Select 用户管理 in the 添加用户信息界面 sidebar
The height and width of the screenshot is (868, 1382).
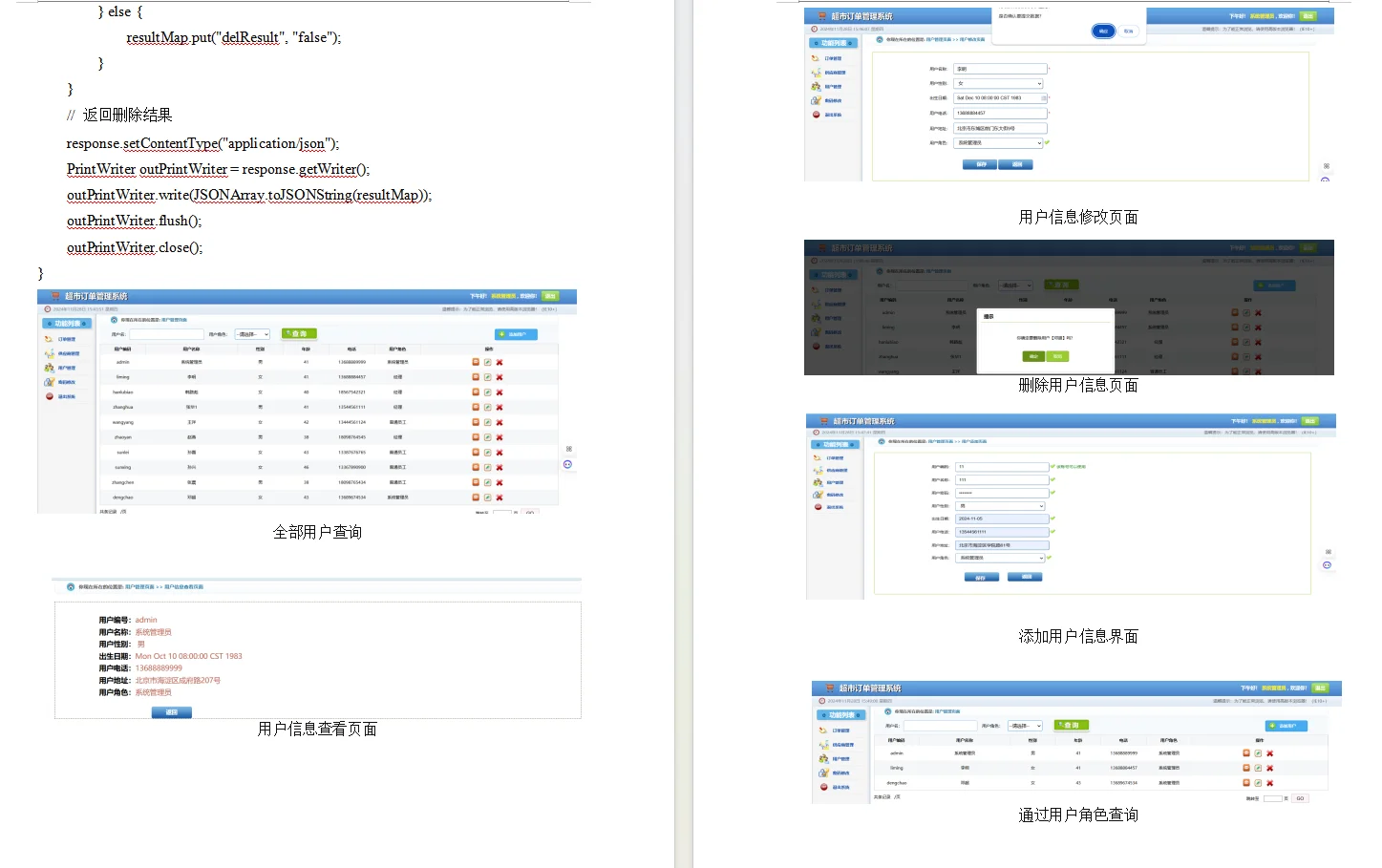tap(836, 482)
